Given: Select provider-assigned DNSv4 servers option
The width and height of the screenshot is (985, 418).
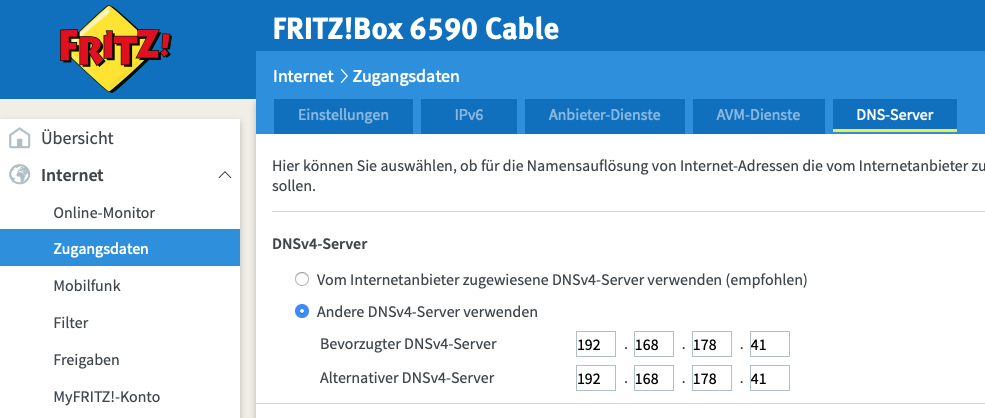Looking at the screenshot, I should pos(302,279).
